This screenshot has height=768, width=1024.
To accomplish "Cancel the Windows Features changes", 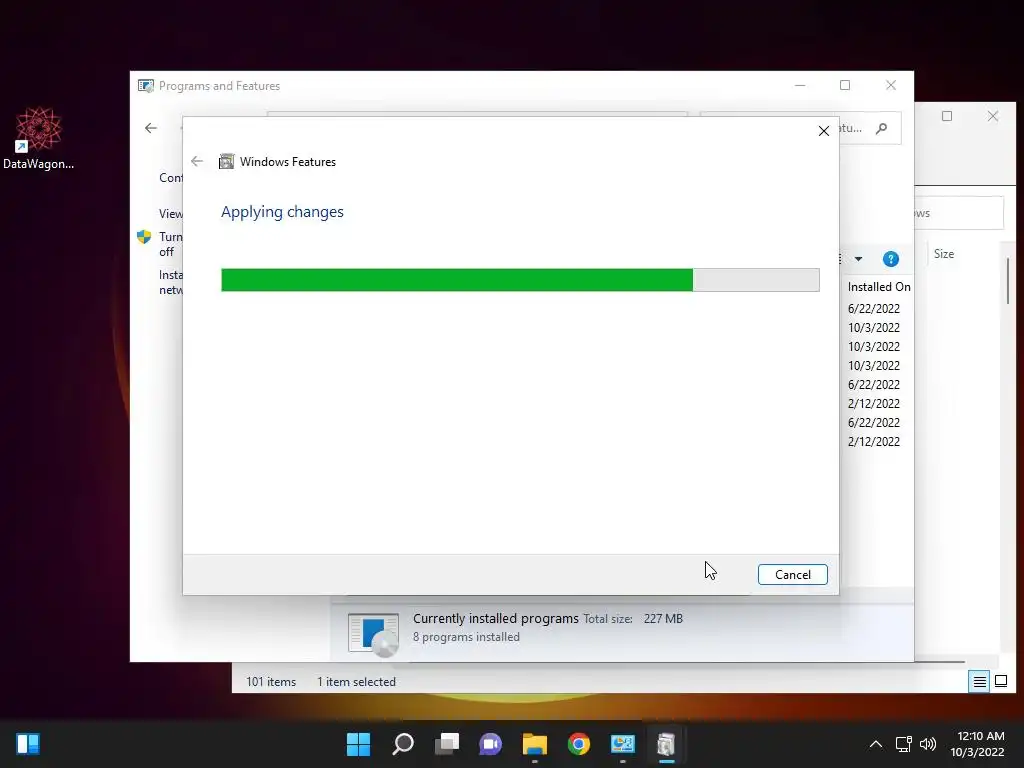I will (x=792, y=575).
